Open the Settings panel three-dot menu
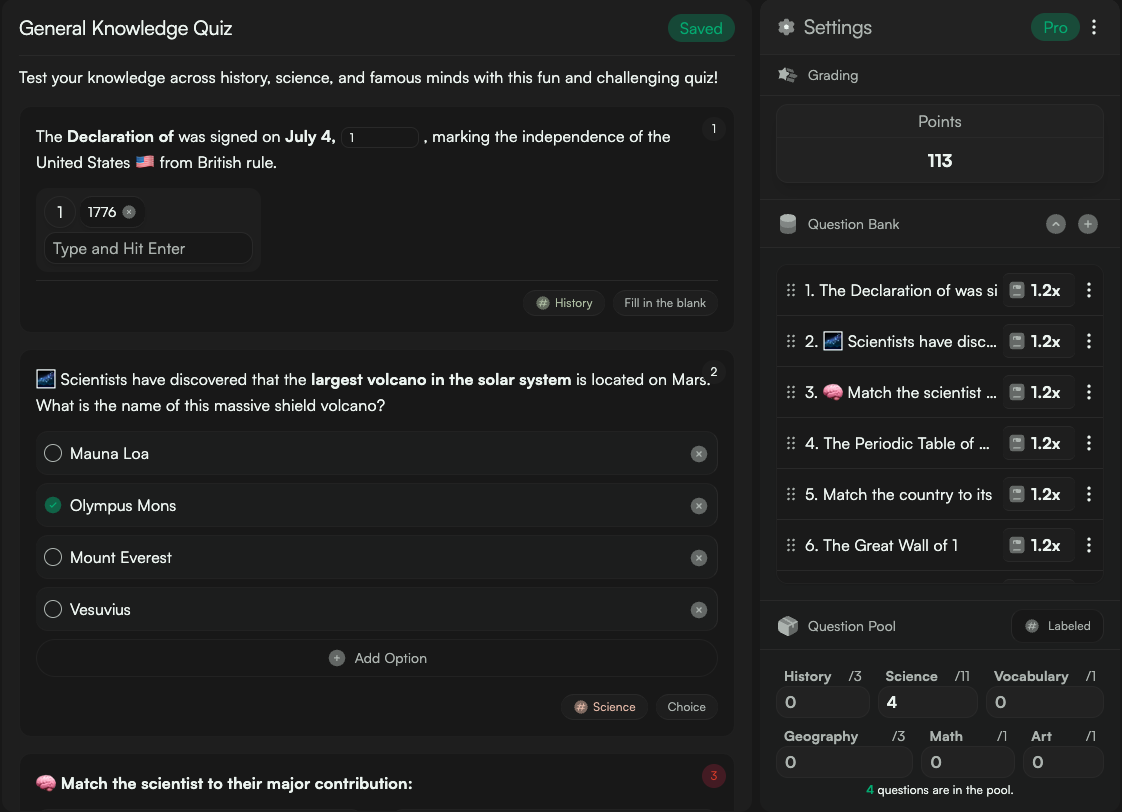Screen dimensions: 1122x812 coord(1094,28)
